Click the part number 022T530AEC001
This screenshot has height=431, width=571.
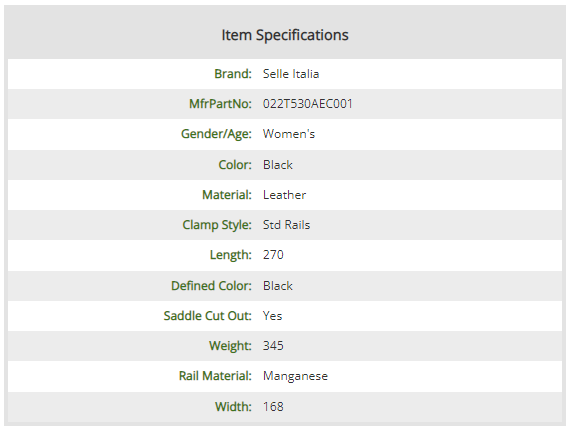click(308, 104)
